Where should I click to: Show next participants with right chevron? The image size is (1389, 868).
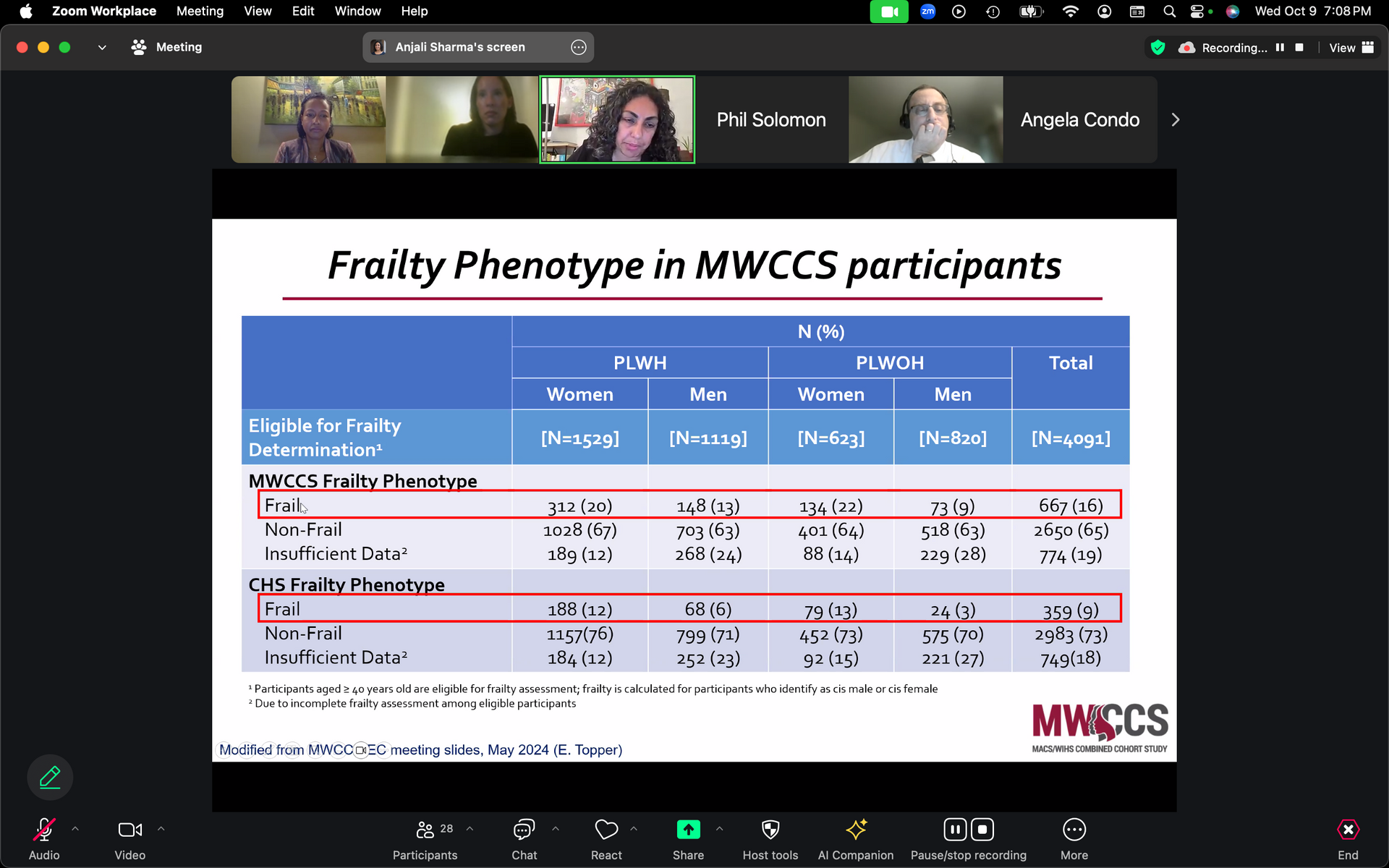(x=1176, y=120)
